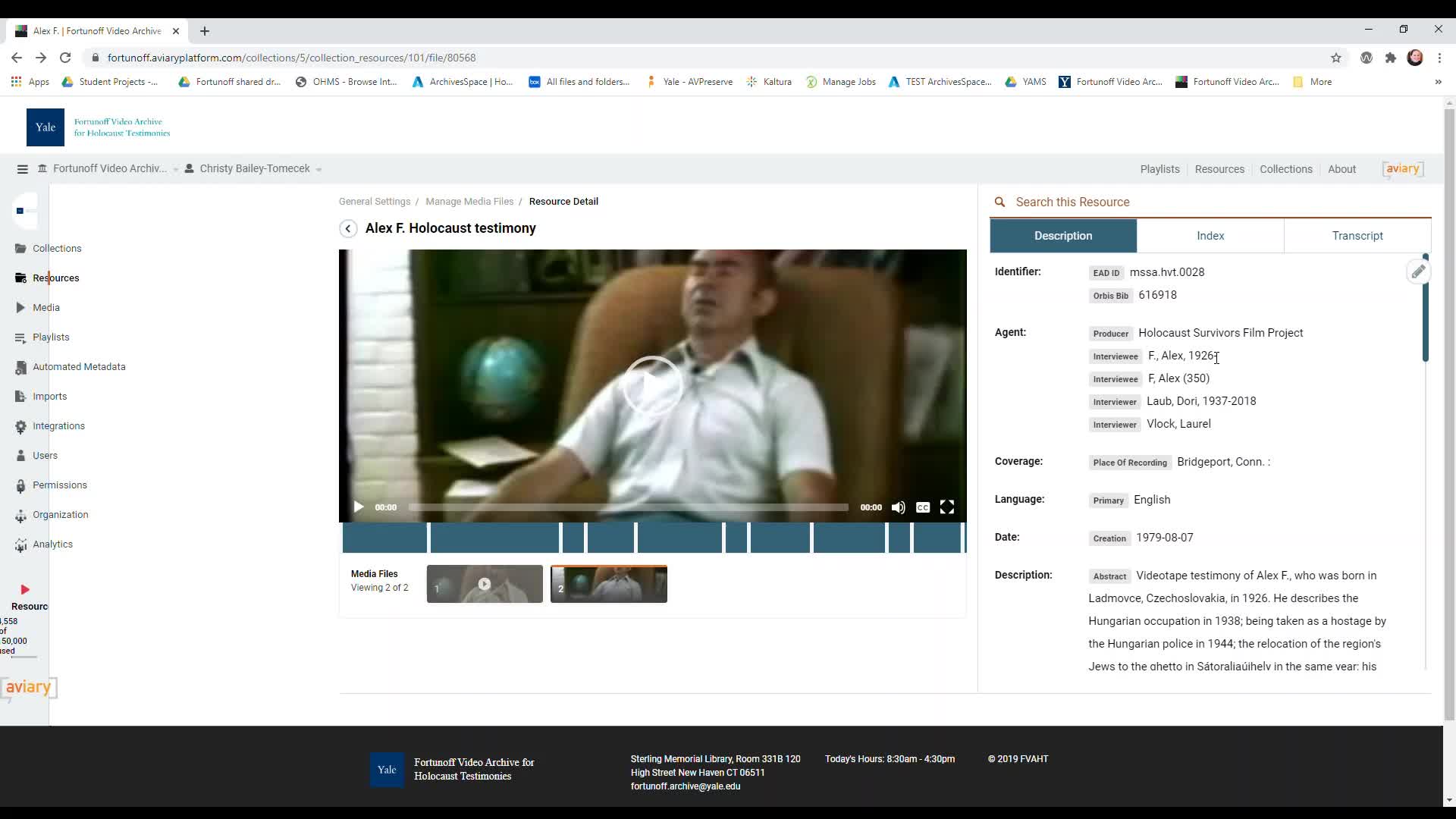Select media file thumbnail 1
Image resolution: width=1456 pixels, height=819 pixels.
pyautogui.click(x=485, y=585)
